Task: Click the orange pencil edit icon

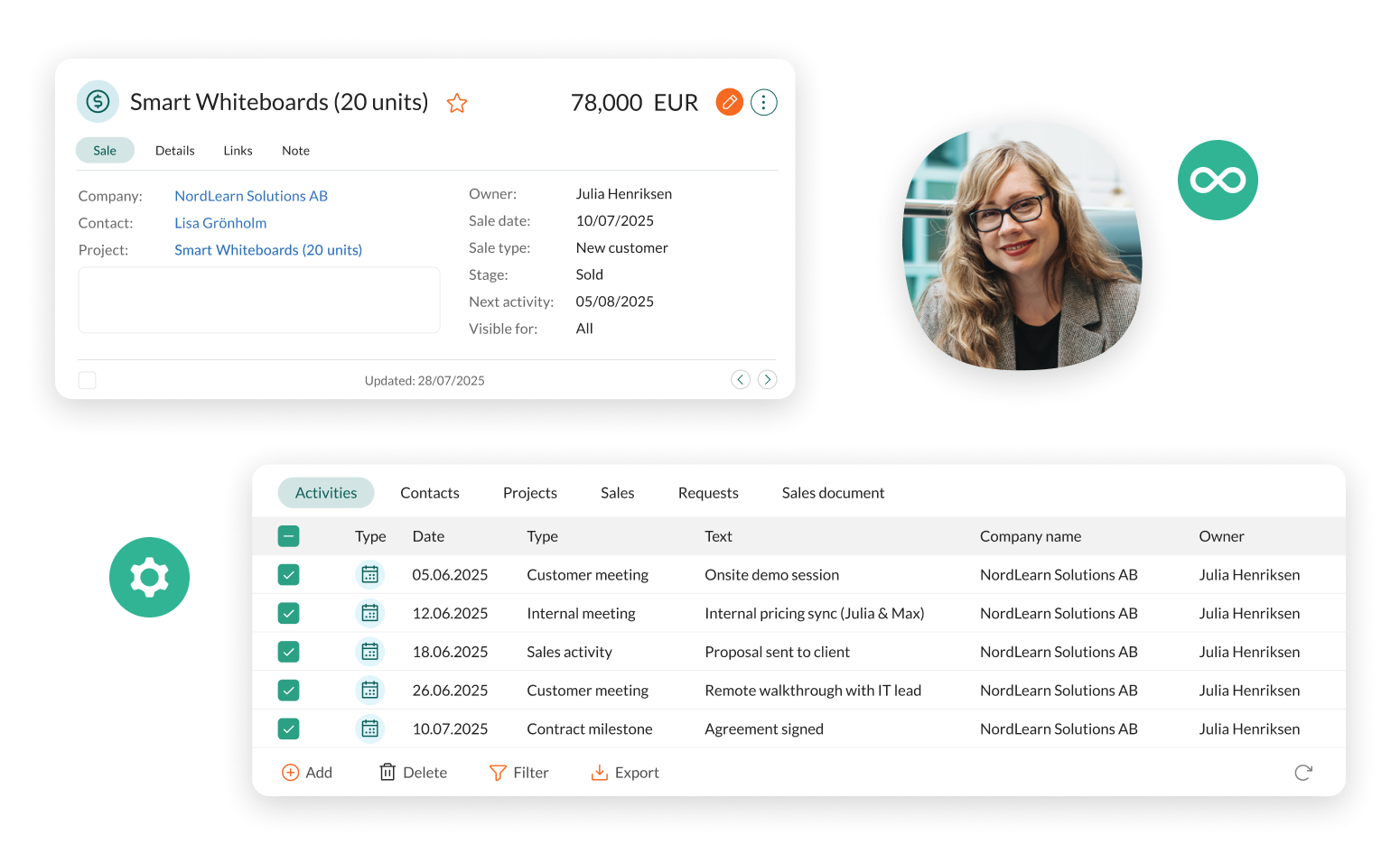Action: point(729,102)
